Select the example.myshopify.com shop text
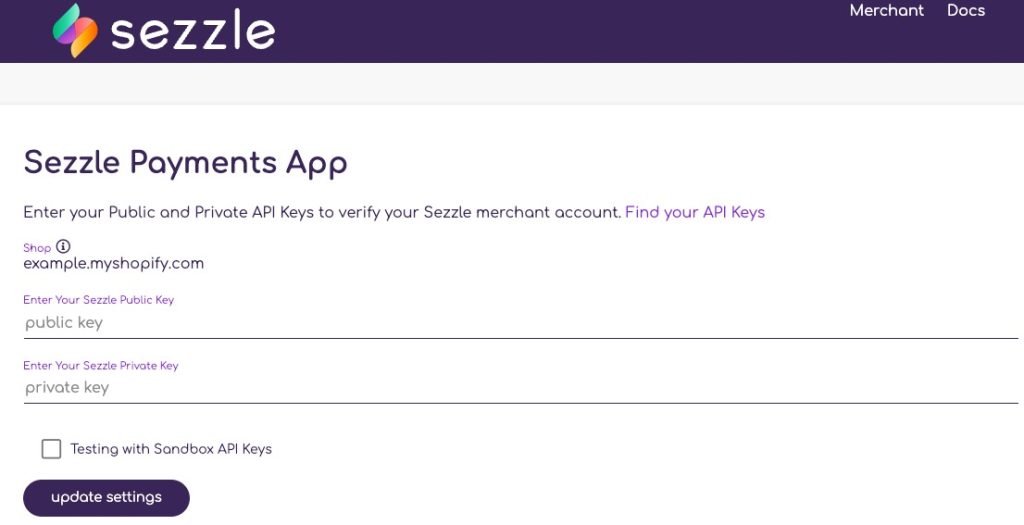The width and height of the screenshot is (1024, 525). [113, 264]
